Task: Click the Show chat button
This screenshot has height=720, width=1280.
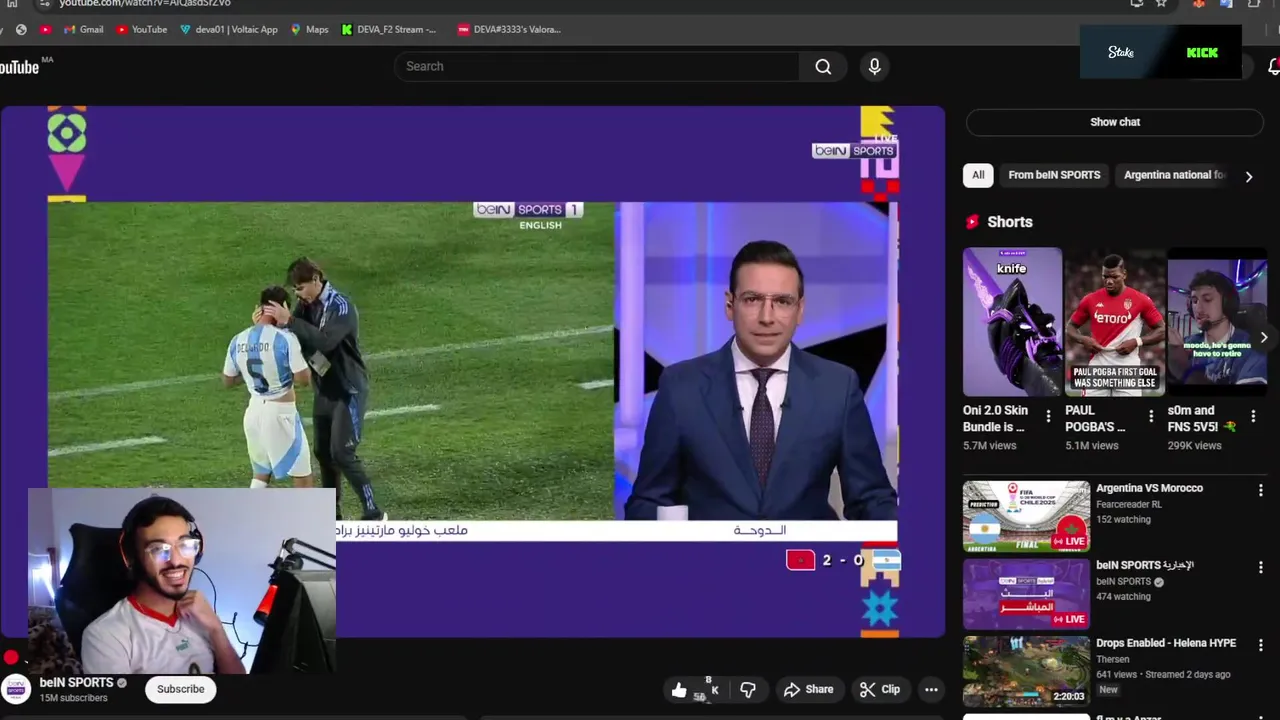Action: (1115, 122)
